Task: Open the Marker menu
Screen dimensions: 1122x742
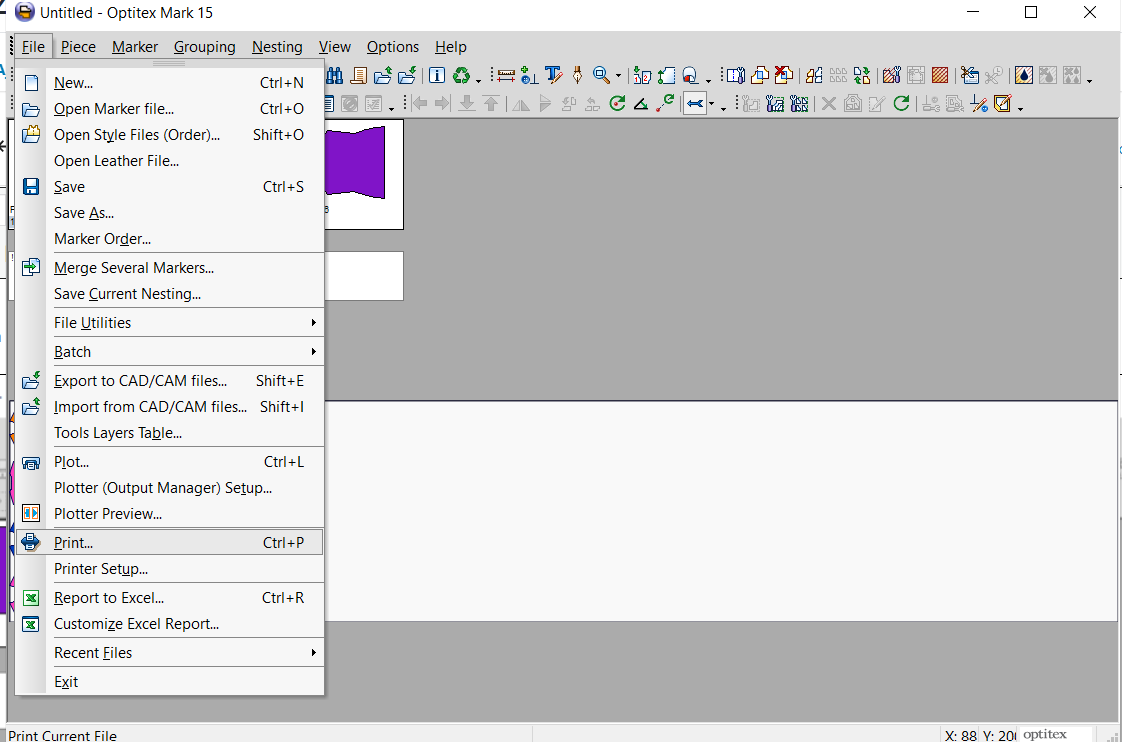Action: pyautogui.click(x=135, y=47)
